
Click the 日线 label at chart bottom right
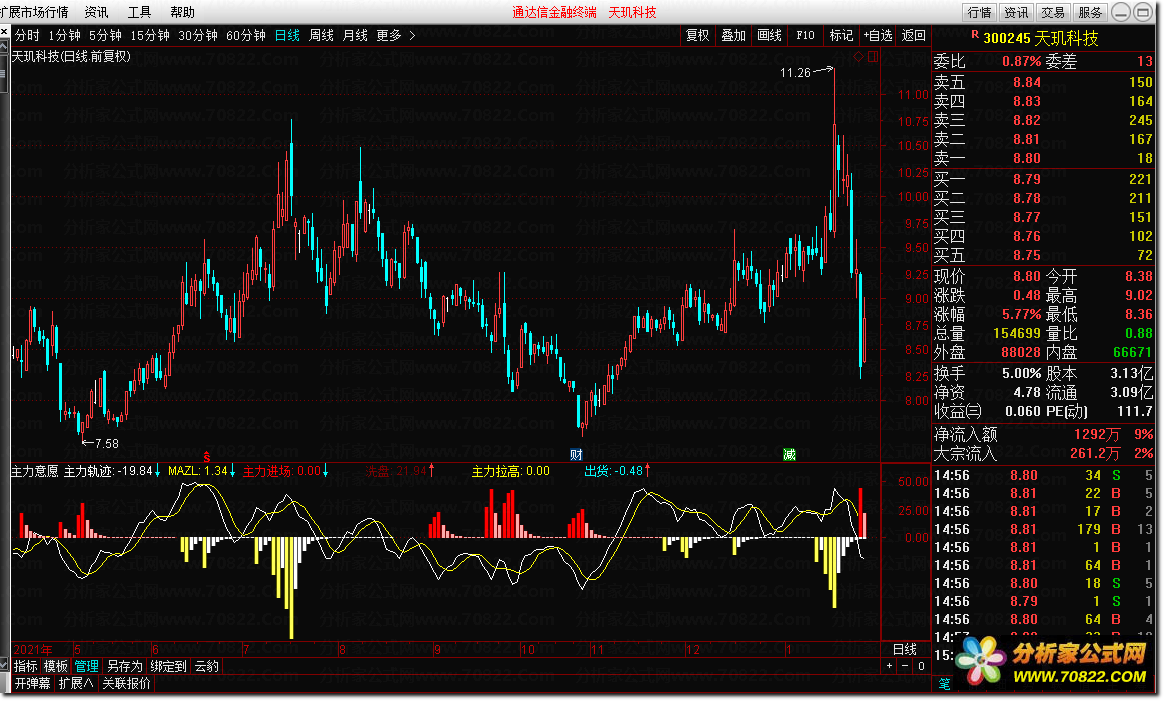[905, 649]
